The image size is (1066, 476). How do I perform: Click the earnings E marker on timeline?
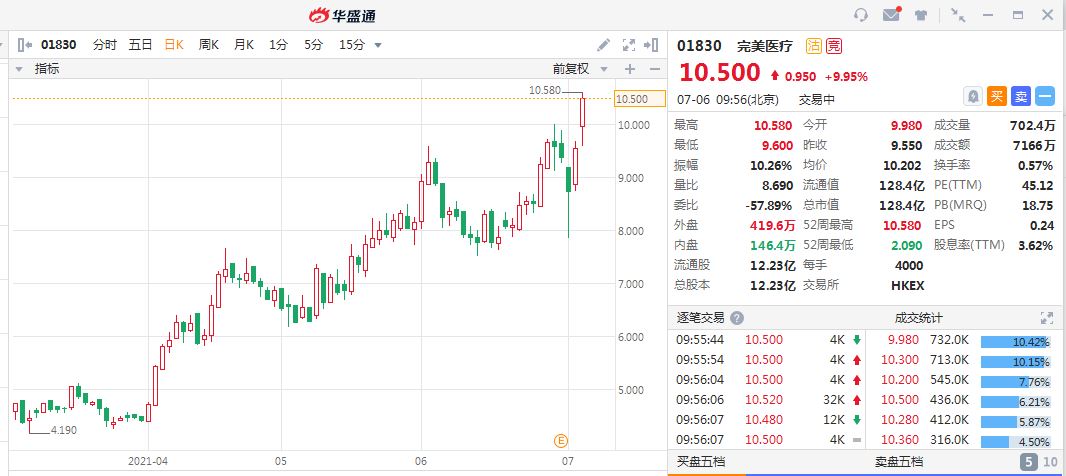pyautogui.click(x=561, y=440)
